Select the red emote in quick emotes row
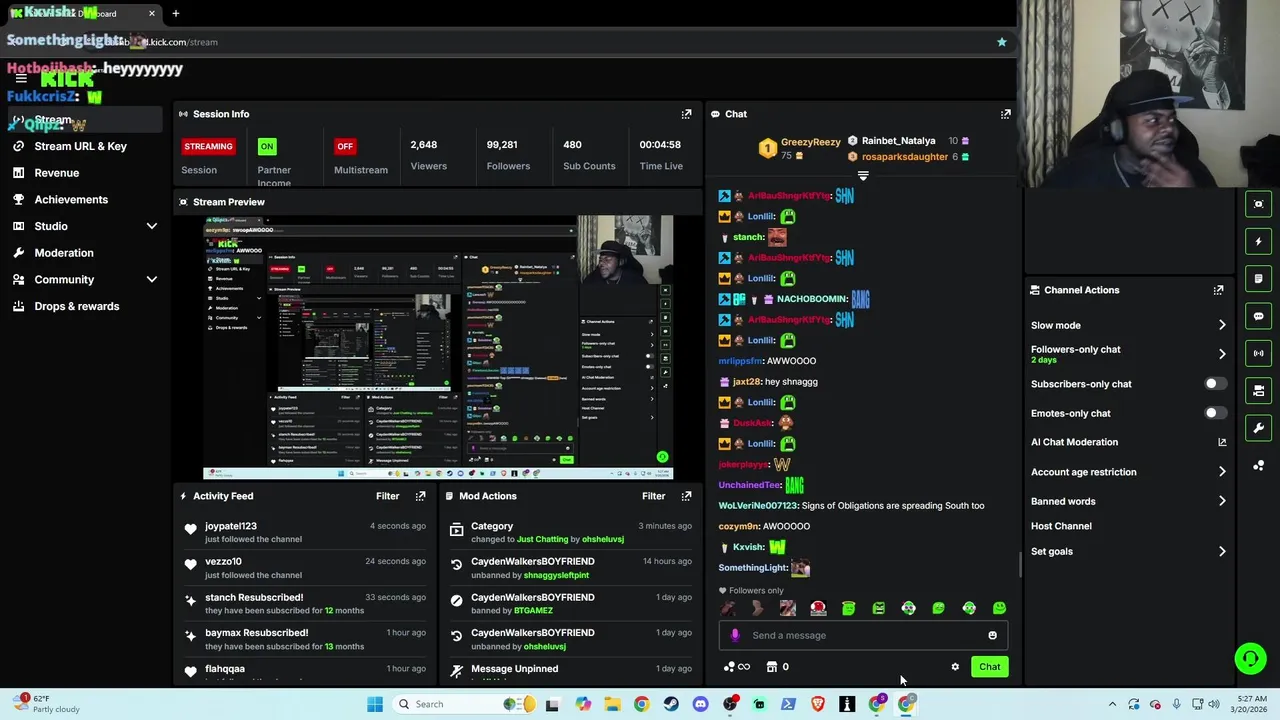Viewport: 1280px width, 720px height. pos(818,608)
